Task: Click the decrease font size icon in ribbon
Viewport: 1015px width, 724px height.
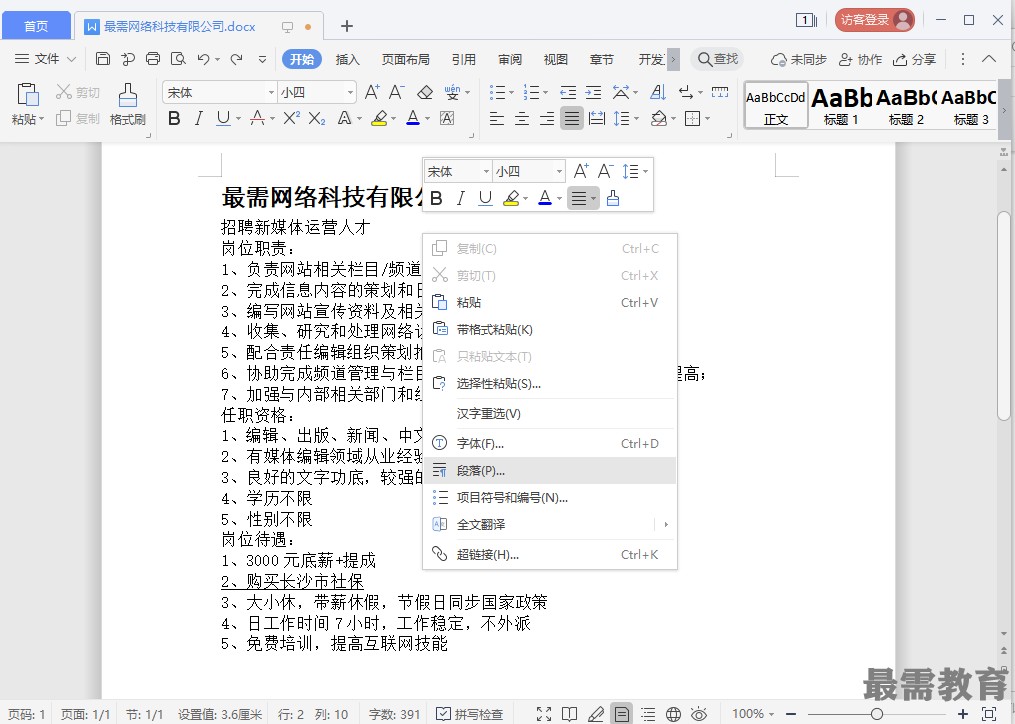Action: 396,92
